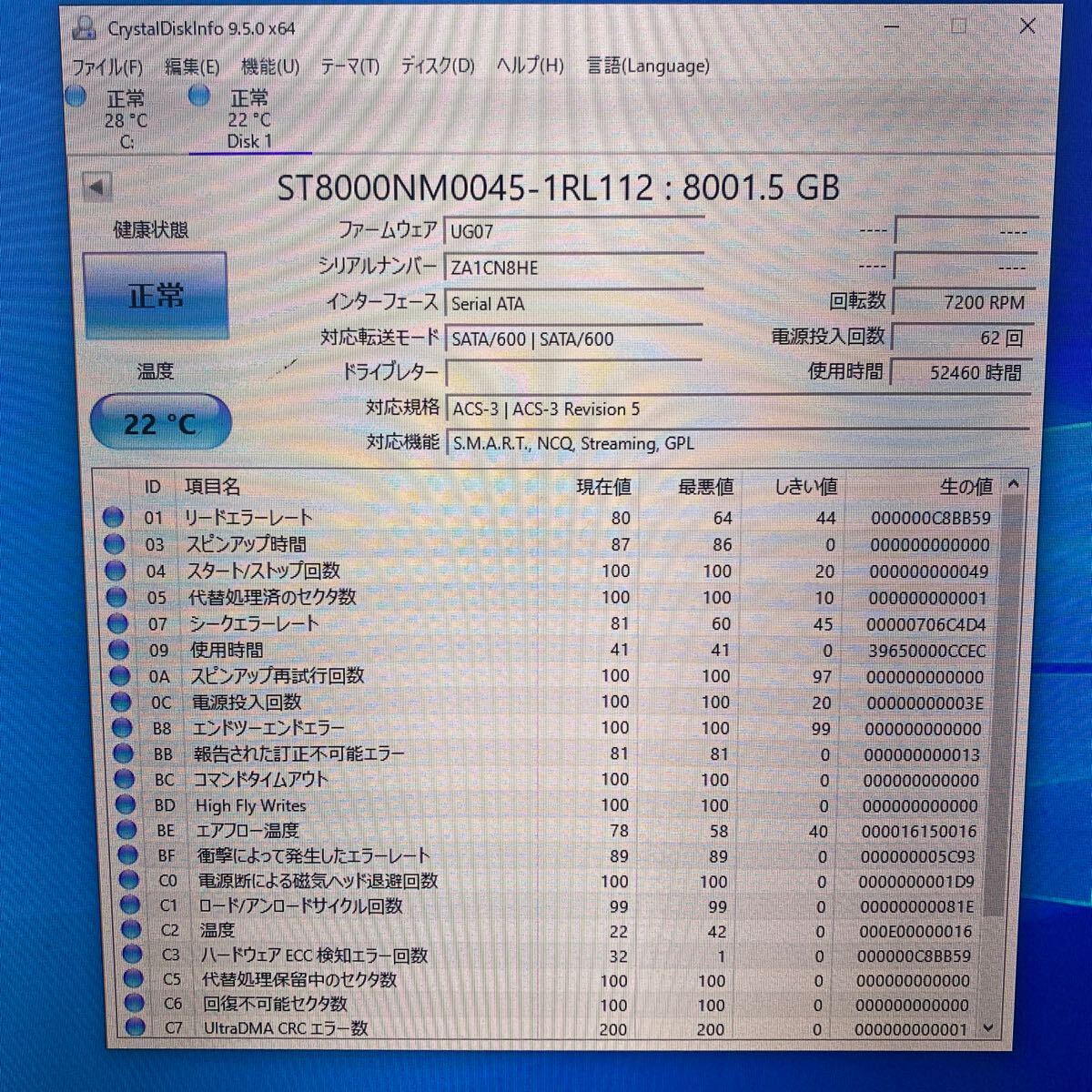Screen dimensions: 1092x1092
Task: Click the firmware field UG07
Action: [x=573, y=231]
